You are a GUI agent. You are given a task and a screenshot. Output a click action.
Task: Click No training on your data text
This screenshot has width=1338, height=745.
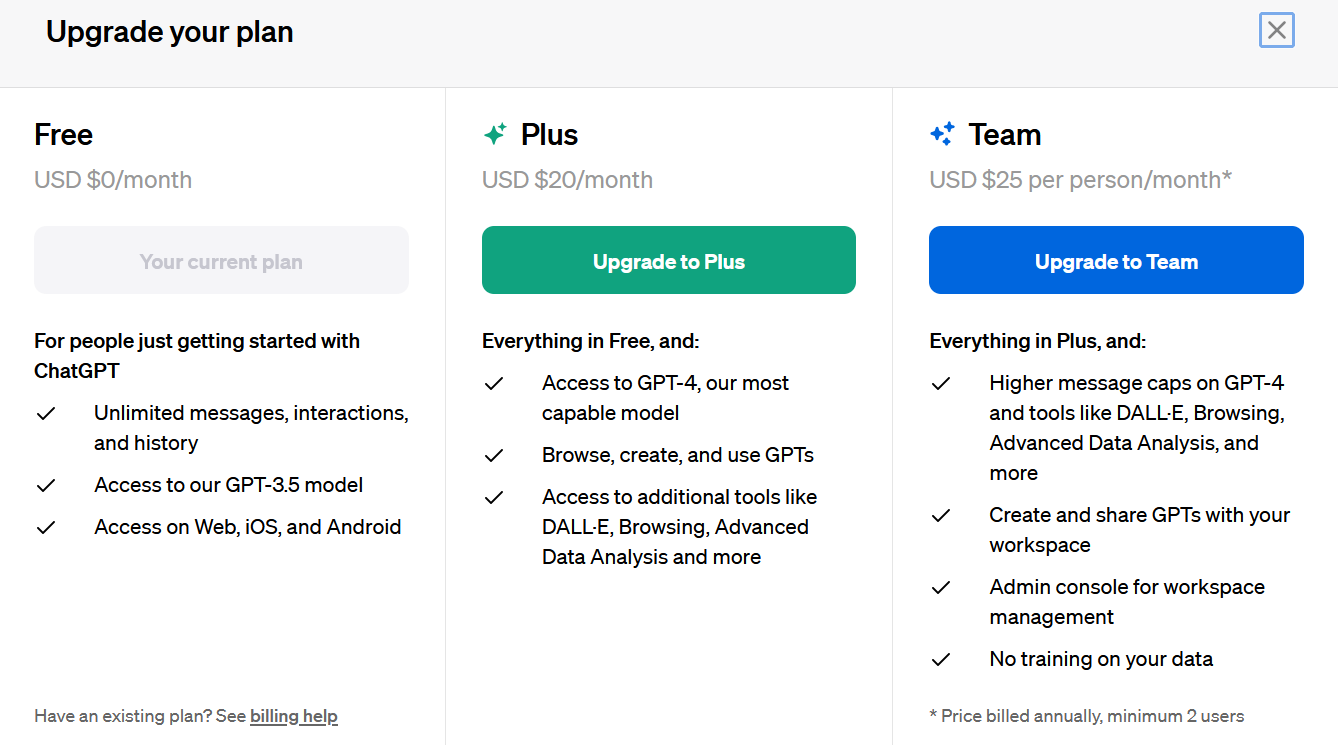(1101, 659)
